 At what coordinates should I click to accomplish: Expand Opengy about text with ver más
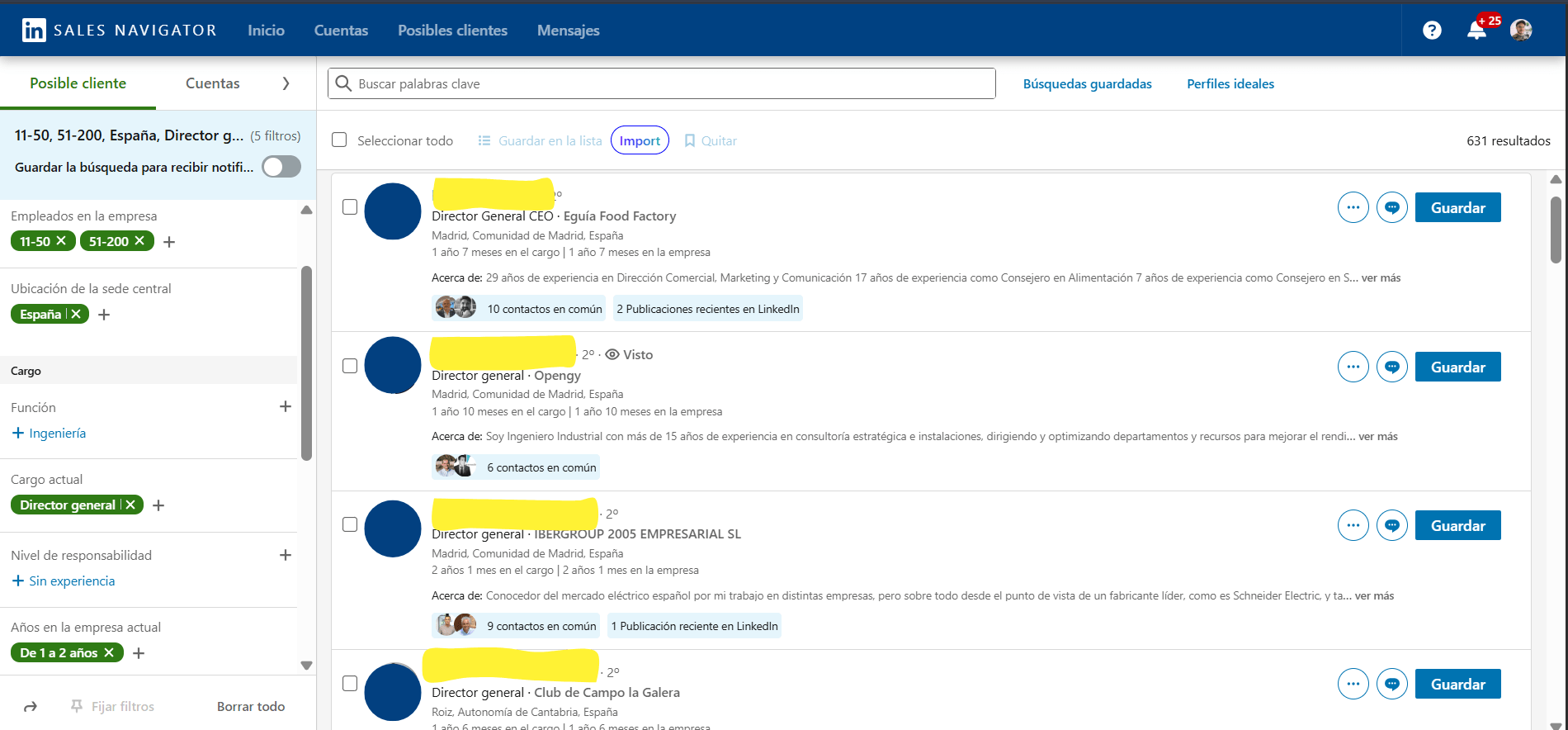coord(1378,436)
